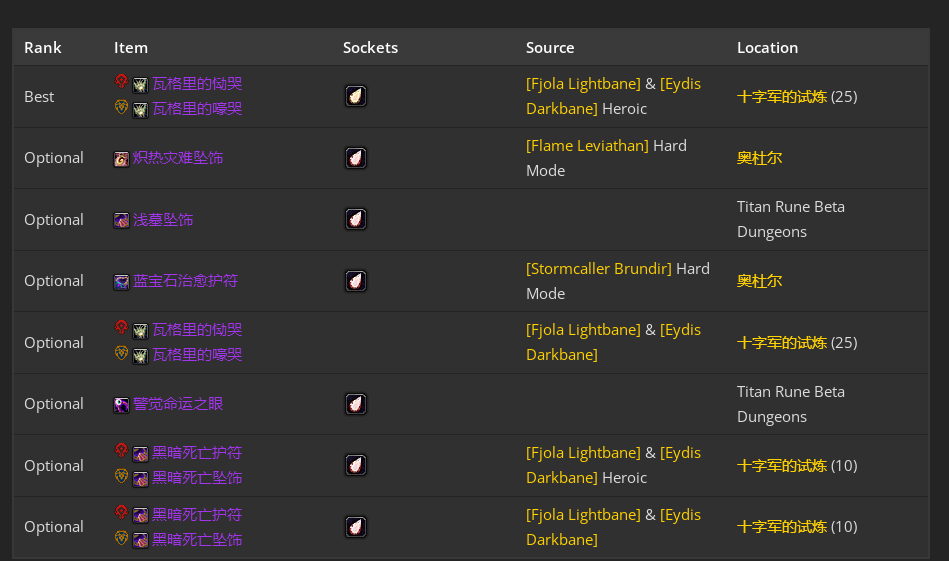The height and width of the screenshot is (561, 949).
Task: Open the 警觉命运之眼 item link
Action: coord(177,404)
